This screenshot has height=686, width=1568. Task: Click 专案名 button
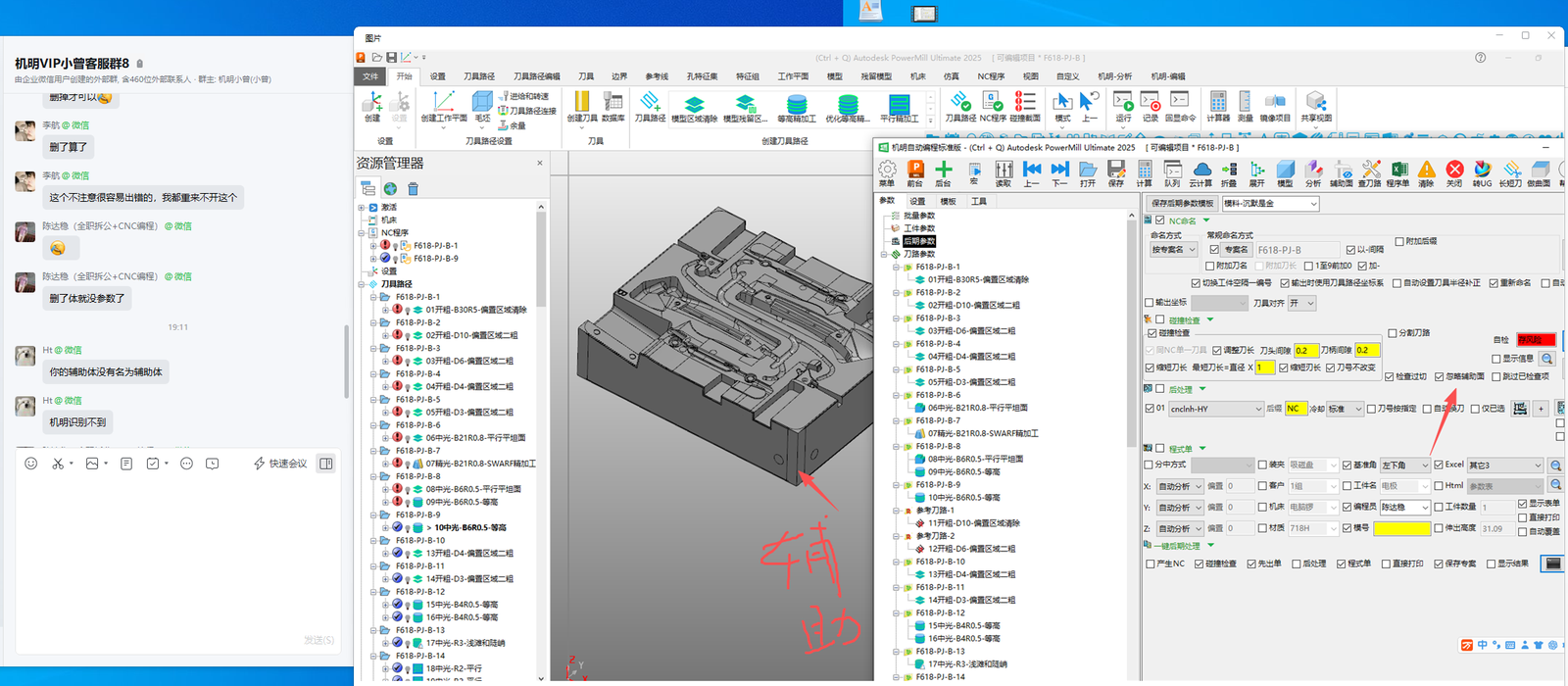point(1237,250)
